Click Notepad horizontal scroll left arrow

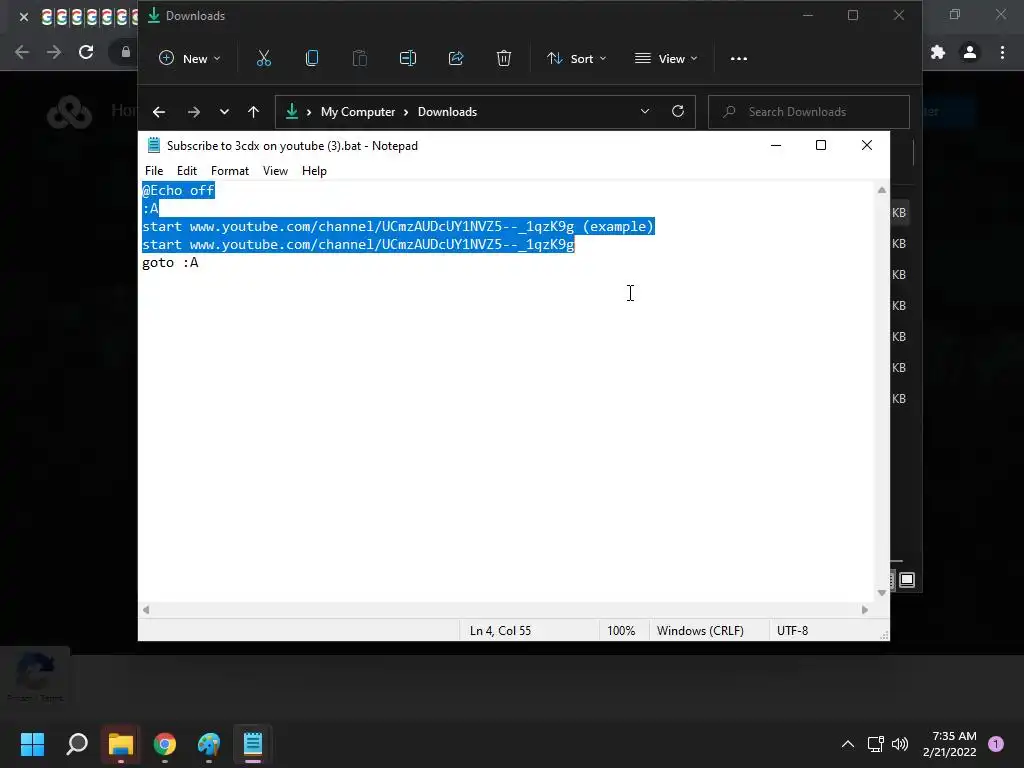(x=146, y=610)
